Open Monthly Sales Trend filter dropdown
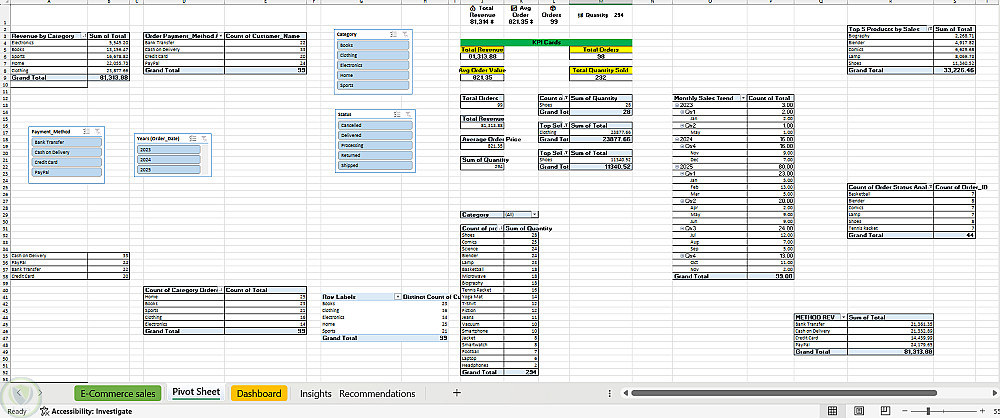Viewport: 1000px width, 418px height. [x=744, y=98]
